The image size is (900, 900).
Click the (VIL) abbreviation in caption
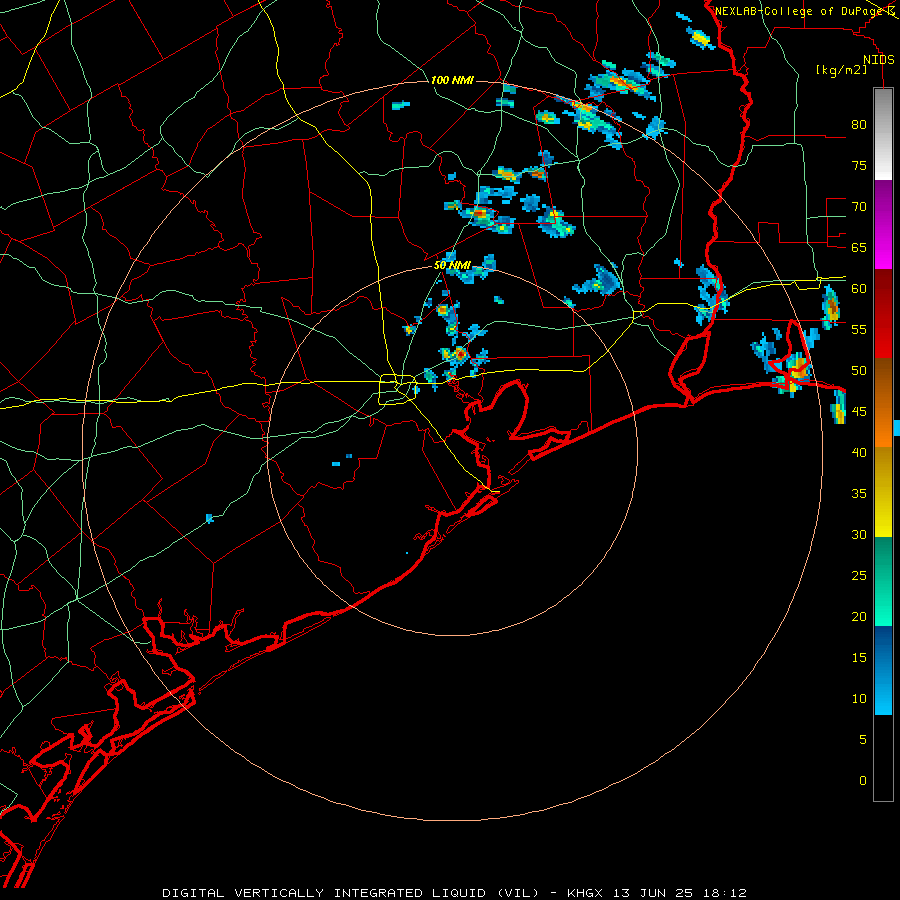518,893
